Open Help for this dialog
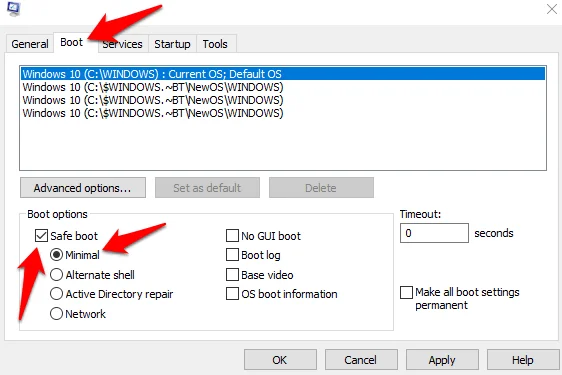 pyautogui.click(x=523, y=360)
